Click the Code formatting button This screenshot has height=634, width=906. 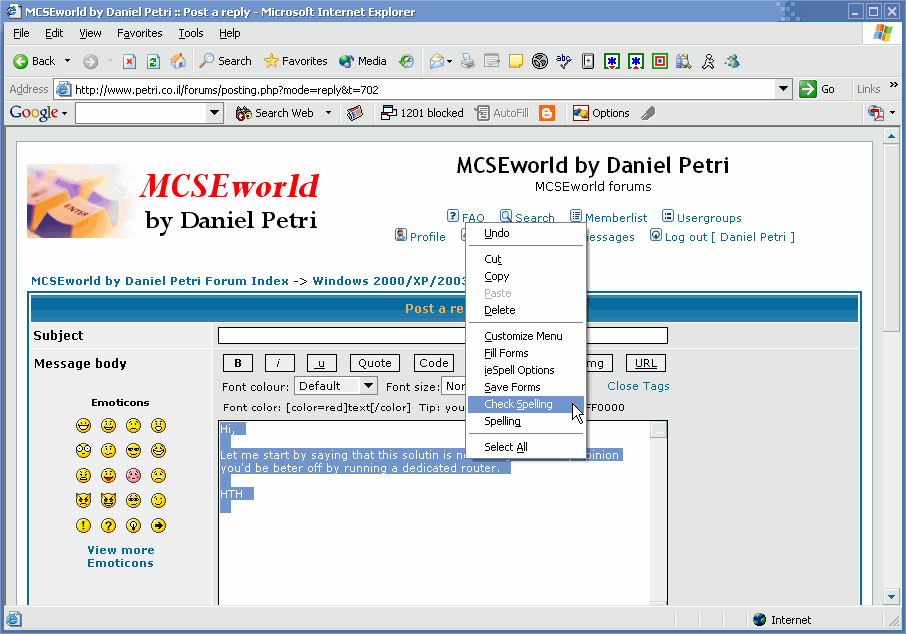pyautogui.click(x=433, y=363)
